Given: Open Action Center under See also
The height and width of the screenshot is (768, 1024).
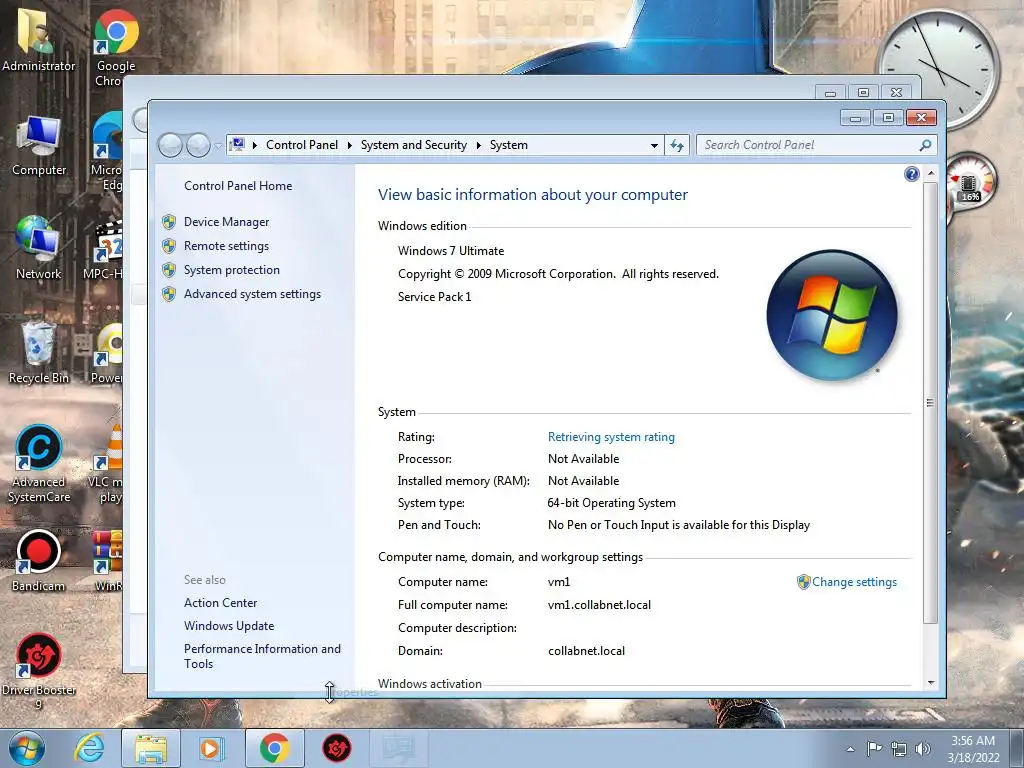Looking at the screenshot, I should pyautogui.click(x=220, y=603).
